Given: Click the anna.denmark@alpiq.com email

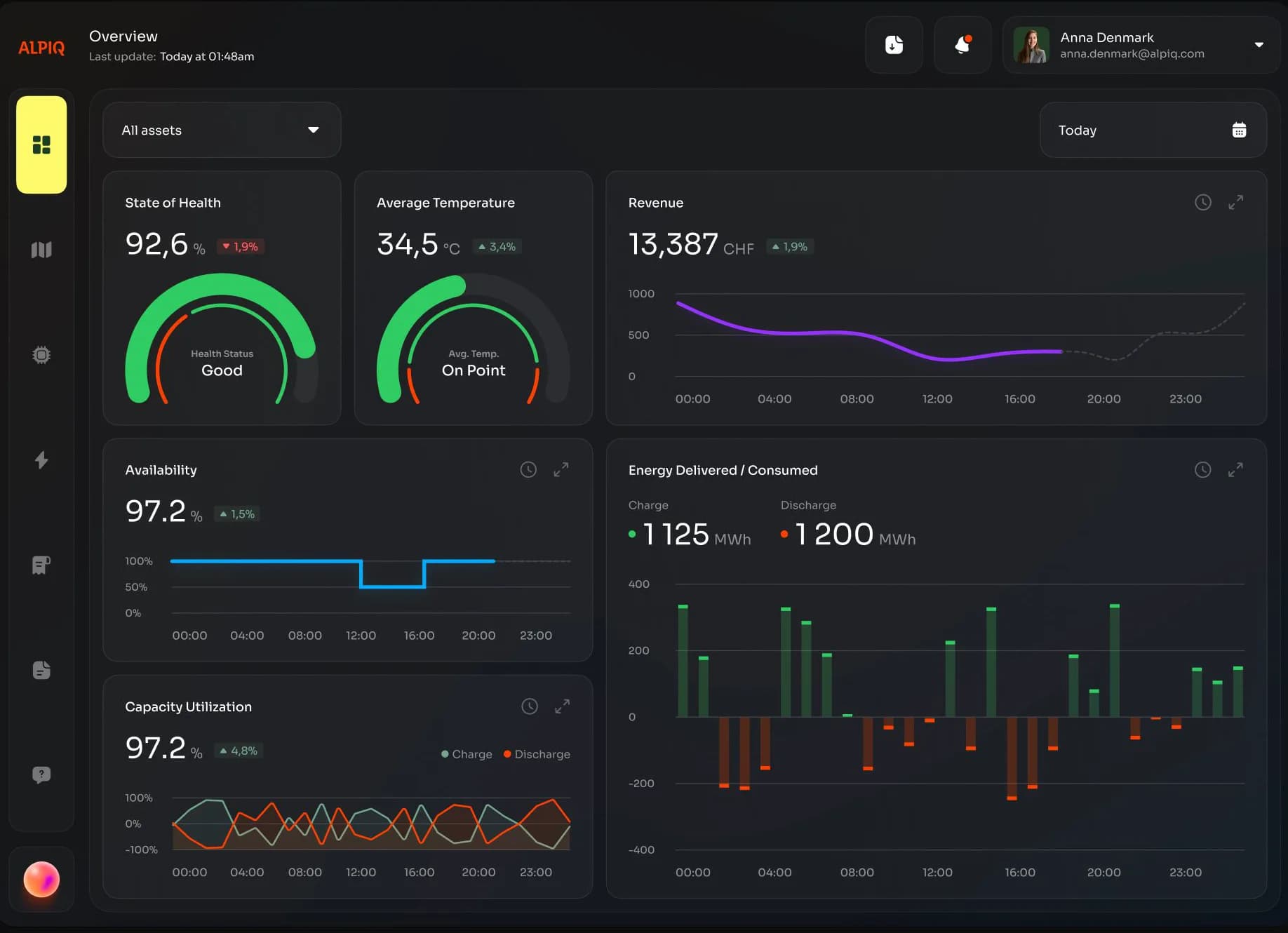Looking at the screenshot, I should (1132, 53).
